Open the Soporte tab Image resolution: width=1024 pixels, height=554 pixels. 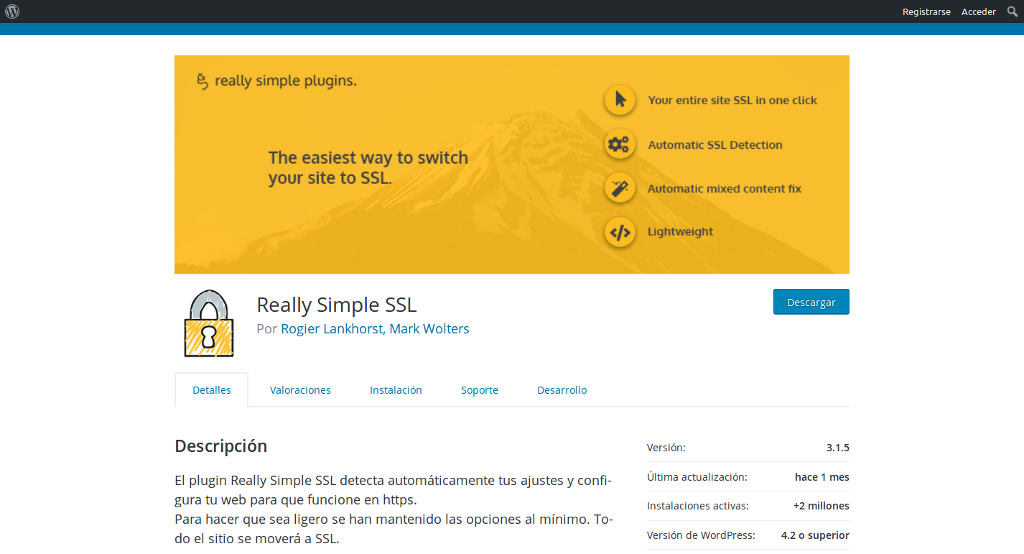(x=479, y=390)
